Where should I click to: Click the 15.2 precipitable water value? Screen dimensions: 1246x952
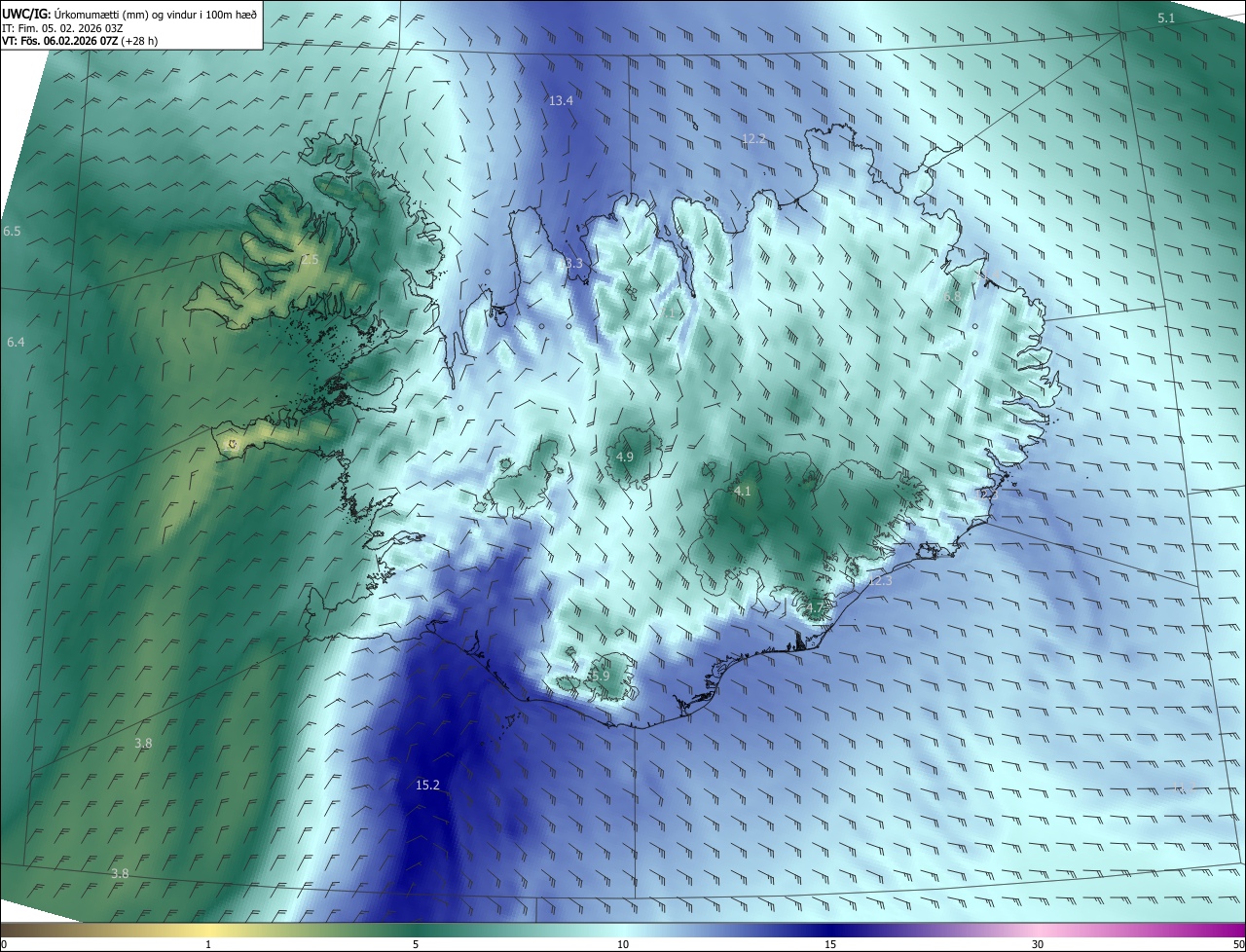428,785
